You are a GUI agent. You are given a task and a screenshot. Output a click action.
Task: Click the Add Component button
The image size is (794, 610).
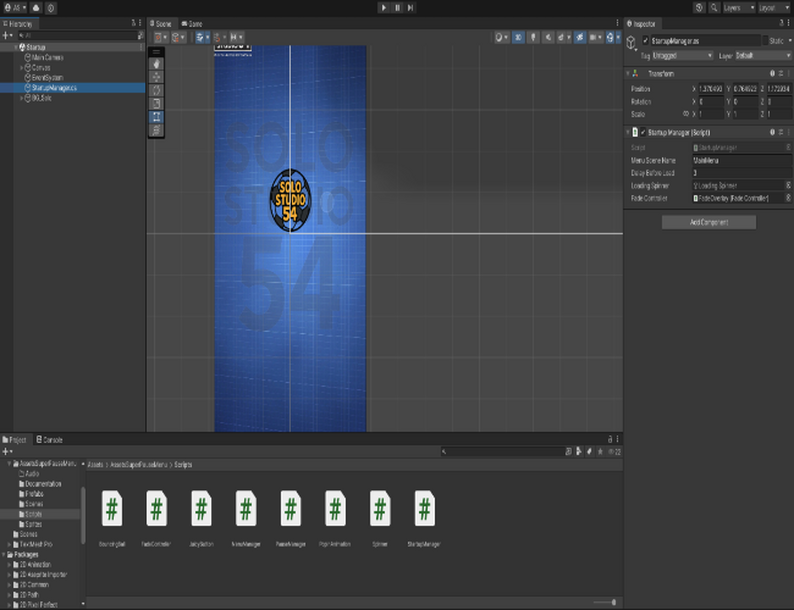(x=708, y=222)
